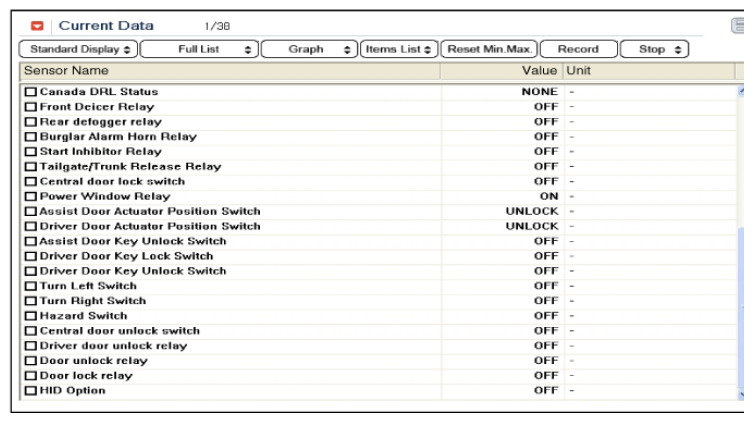The height and width of the screenshot is (423, 753).
Task: Click the OFF value for Turn Left Switch
Action: (546, 286)
